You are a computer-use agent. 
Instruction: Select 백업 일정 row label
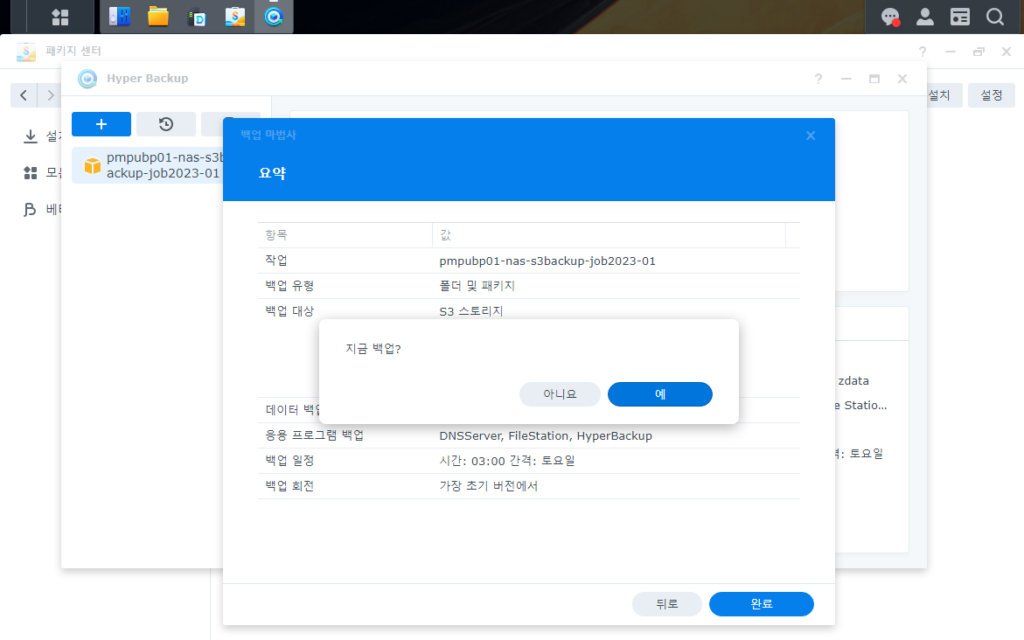(x=289, y=461)
